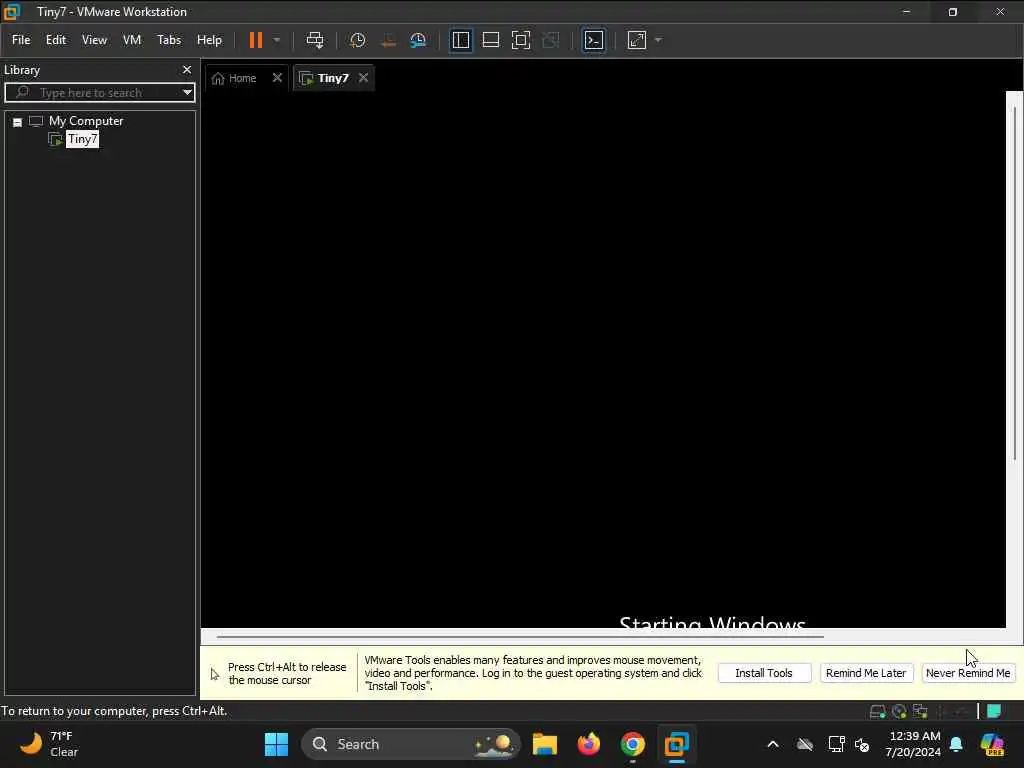The height and width of the screenshot is (768, 1024).
Task: Close the Home tab
Action: pyautogui.click(x=277, y=78)
